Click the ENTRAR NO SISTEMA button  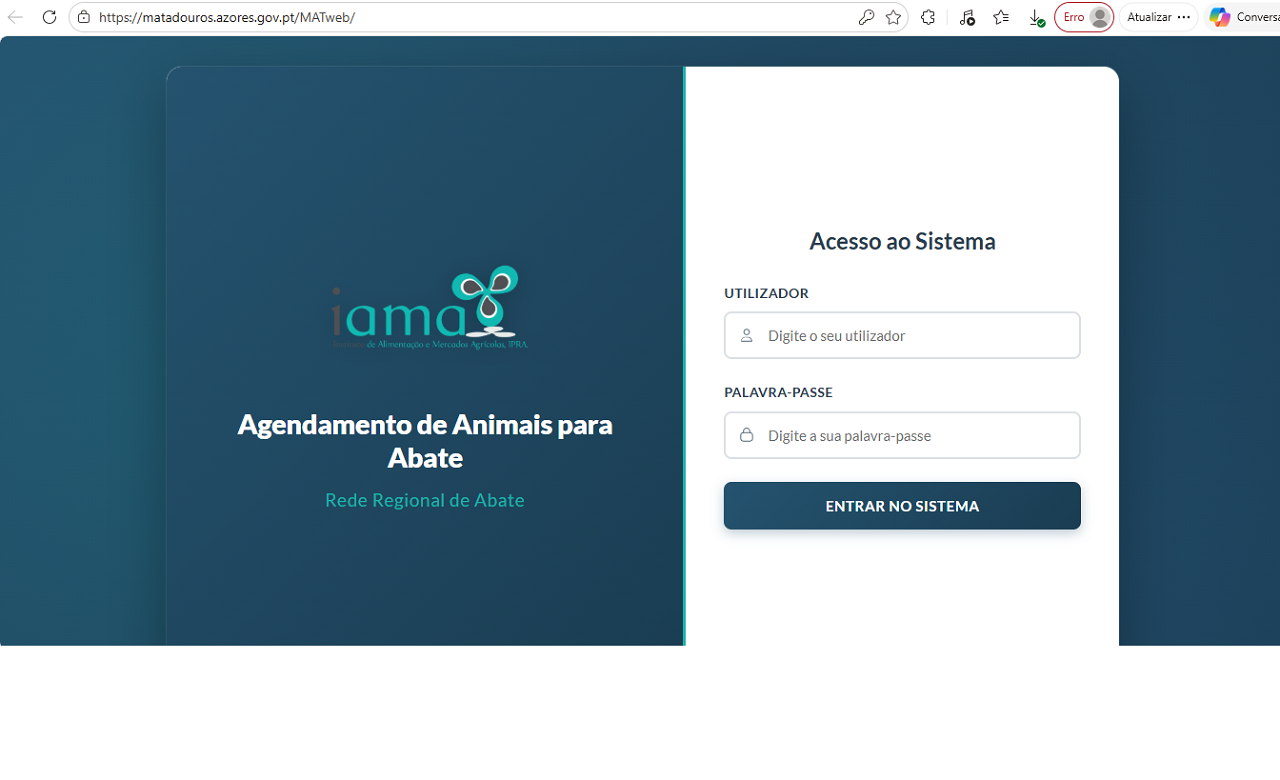(902, 506)
